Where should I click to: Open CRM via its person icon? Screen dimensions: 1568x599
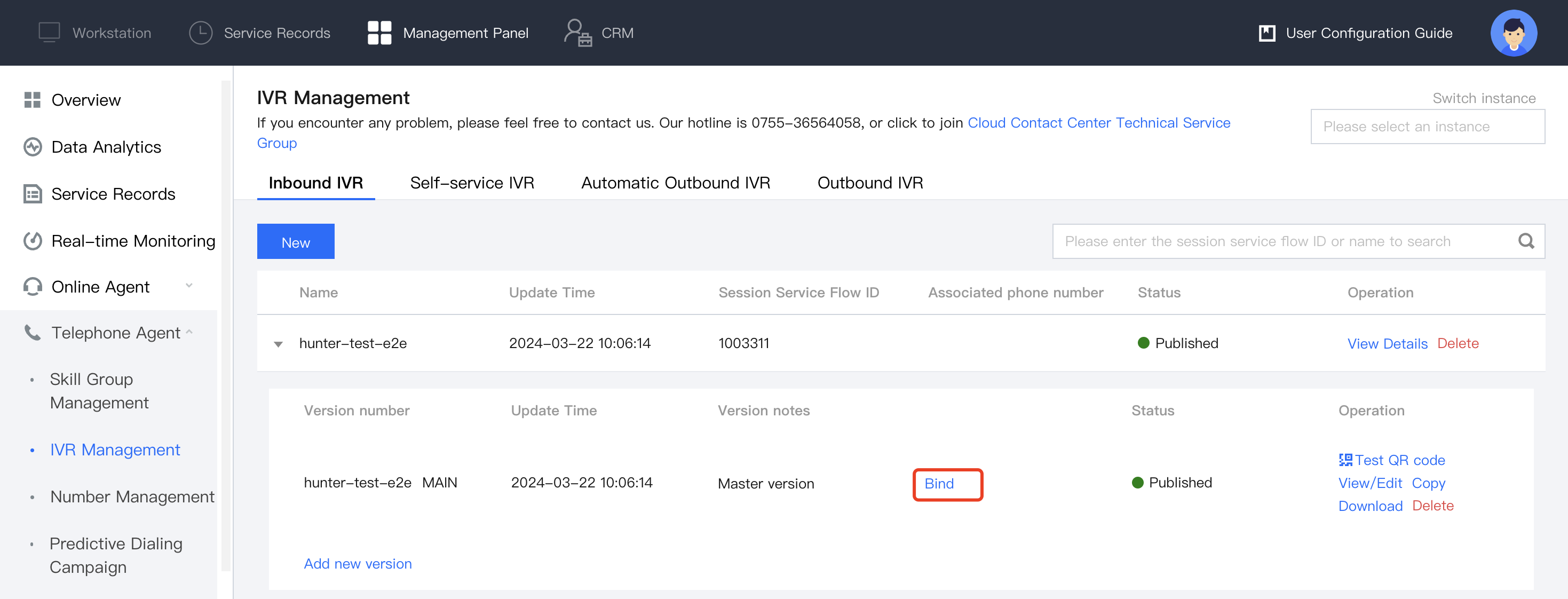[x=577, y=32]
